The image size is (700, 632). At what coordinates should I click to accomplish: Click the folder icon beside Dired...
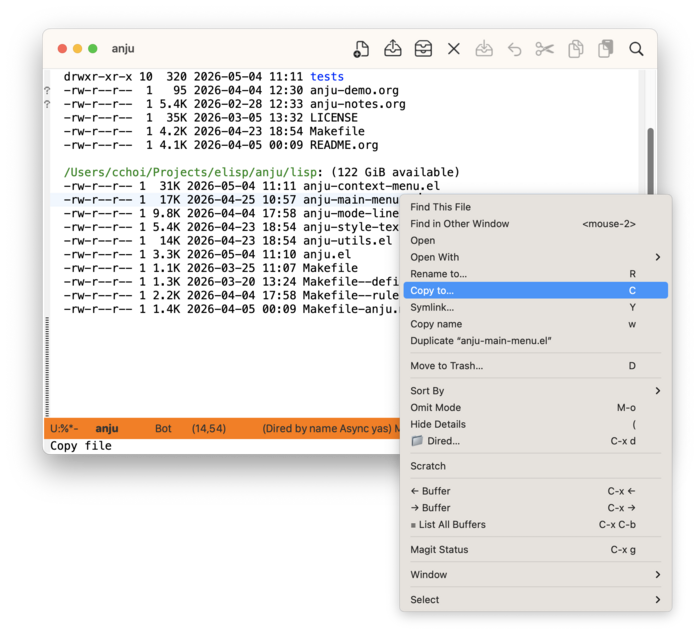417,441
